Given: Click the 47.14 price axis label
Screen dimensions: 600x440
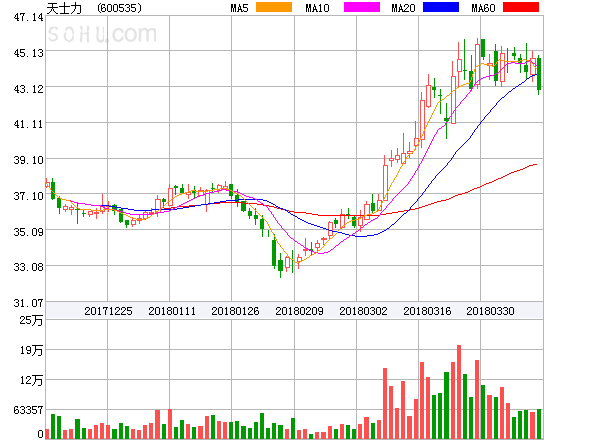Looking at the screenshot, I should point(28,17).
